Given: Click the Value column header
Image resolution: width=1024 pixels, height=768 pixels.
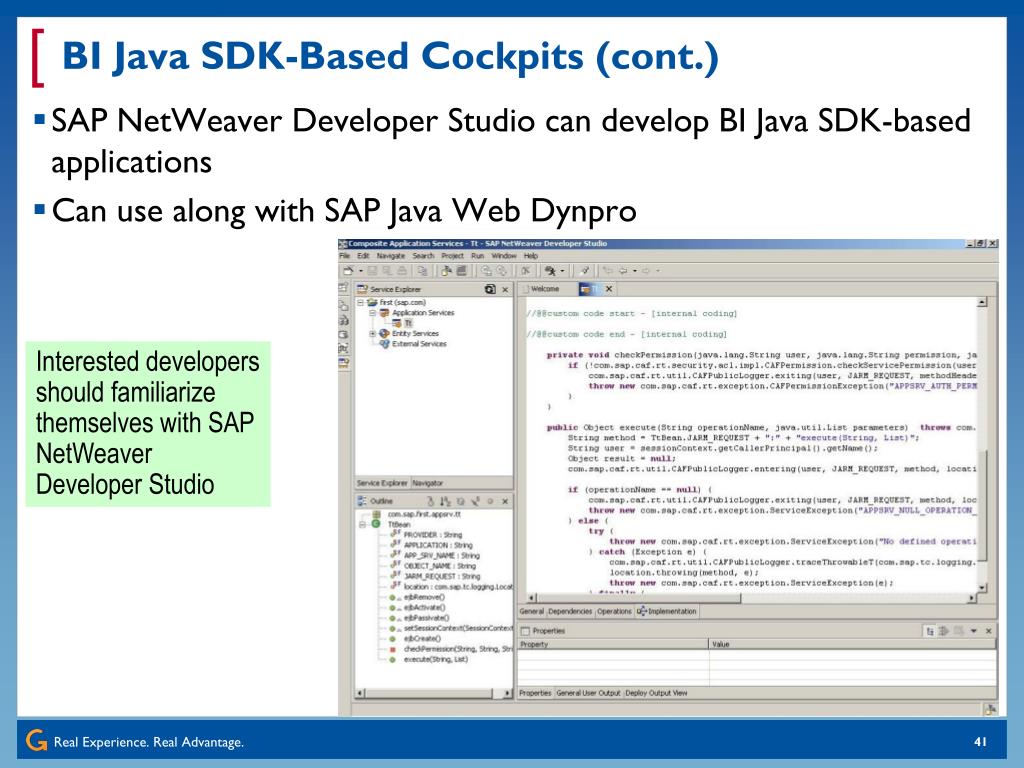Looking at the screenshot, I should [x=853, y=645].
